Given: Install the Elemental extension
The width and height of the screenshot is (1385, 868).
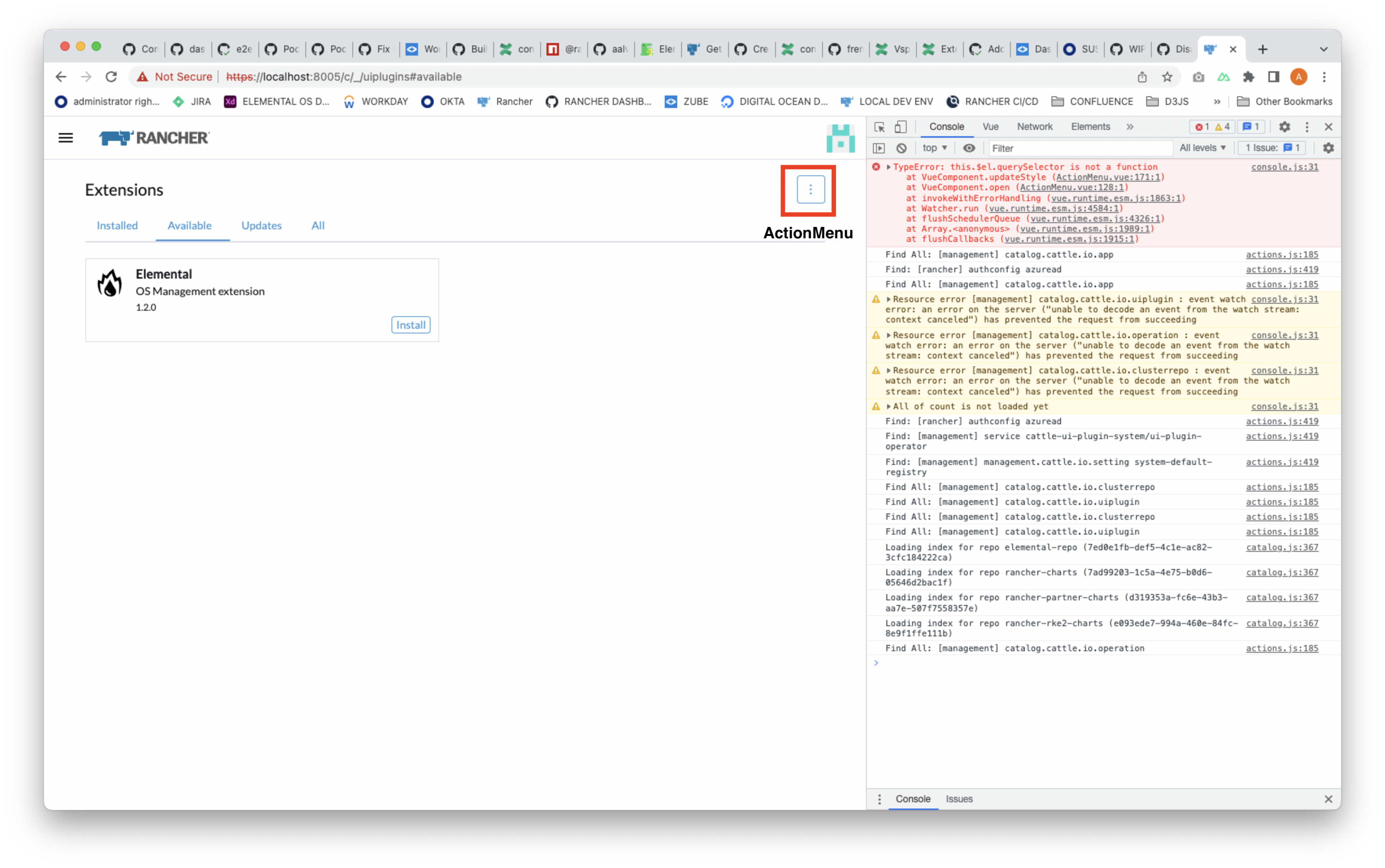Looking at the screenshot, I should pyautogui.click(x=410, y=324).
